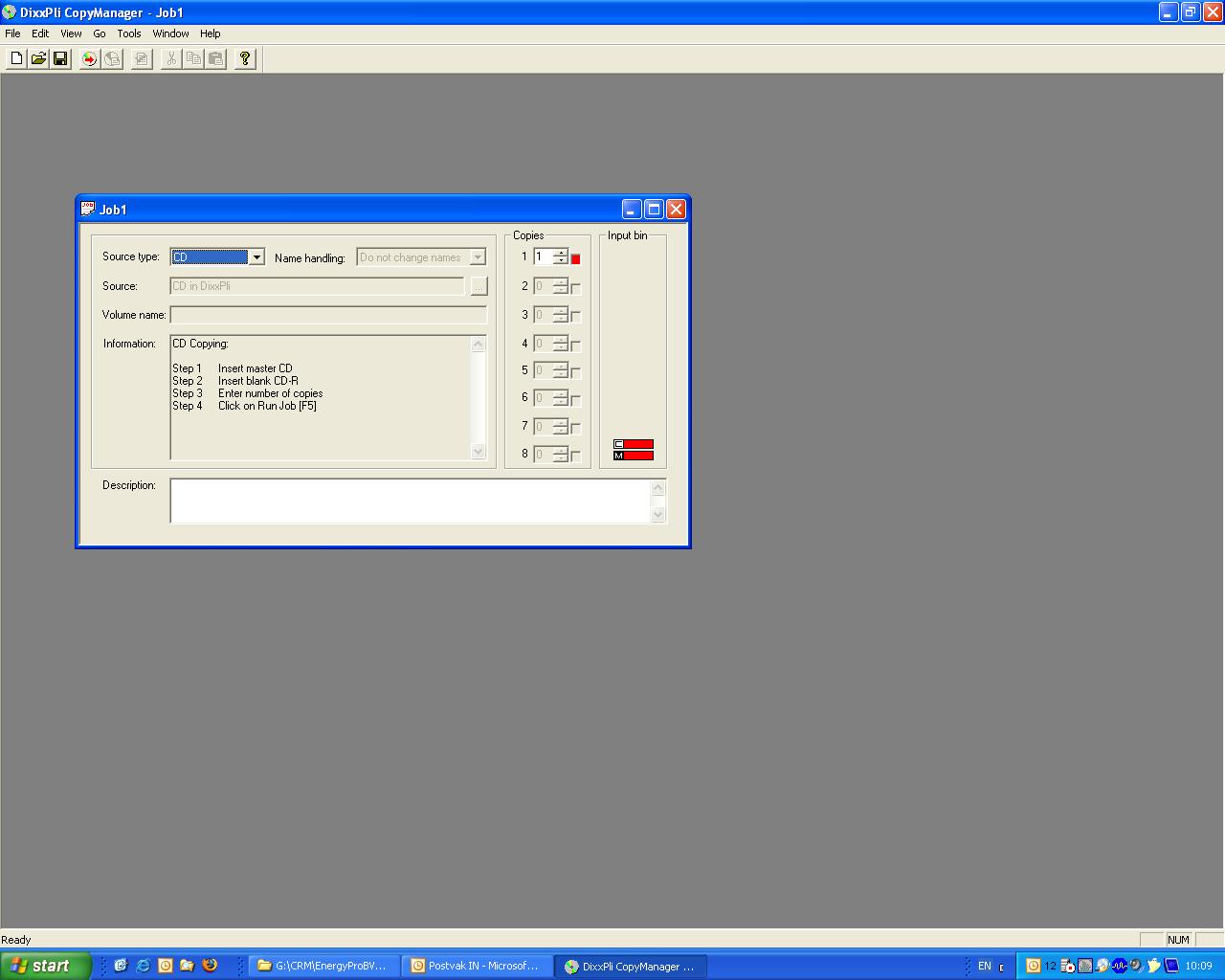
Task: Click the Run Job red arrow icon
Action: [89, 58]
